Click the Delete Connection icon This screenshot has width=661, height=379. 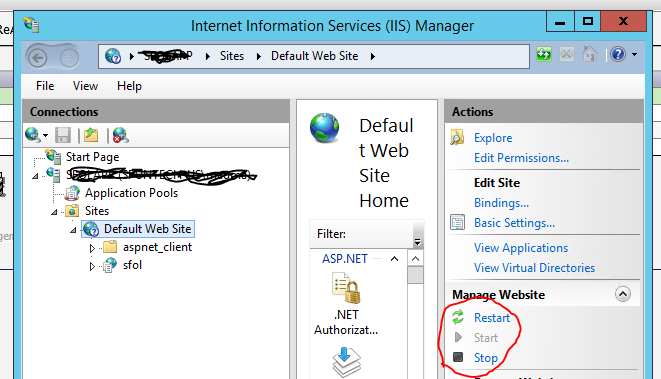(x=120, y=135)
